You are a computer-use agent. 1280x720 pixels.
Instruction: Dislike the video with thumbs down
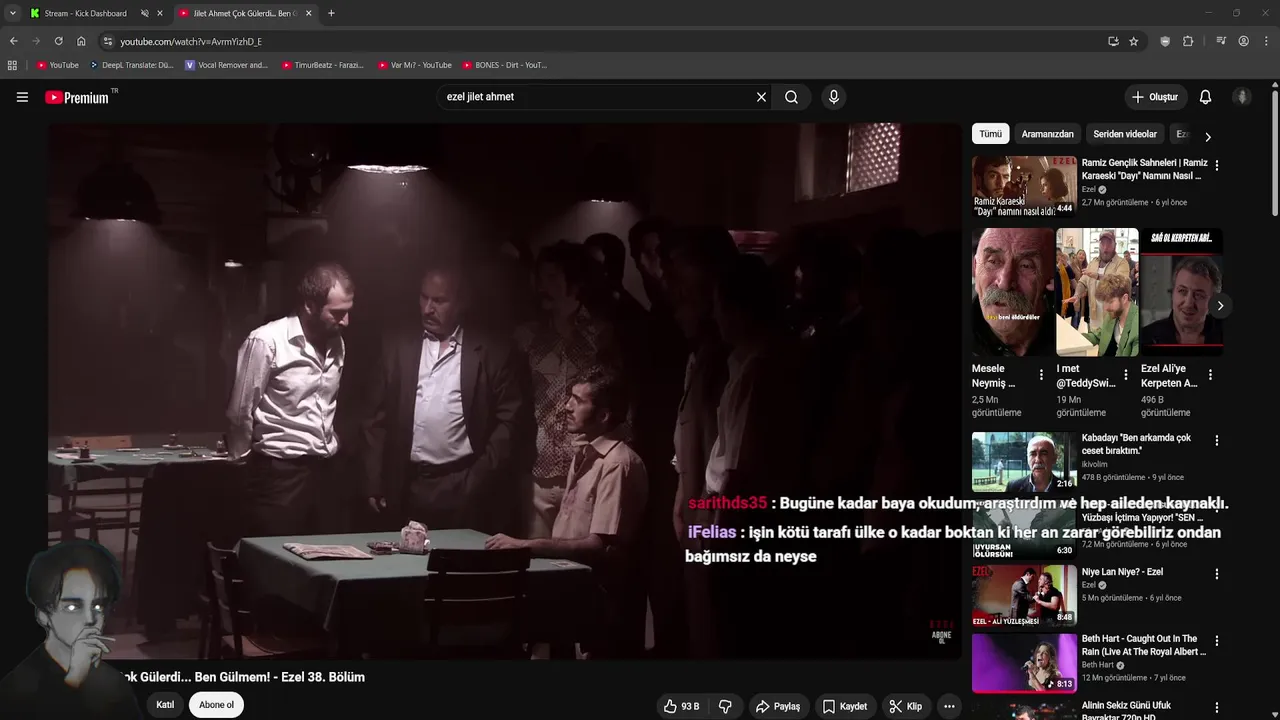pyautogui.click(x=725, y=706)
